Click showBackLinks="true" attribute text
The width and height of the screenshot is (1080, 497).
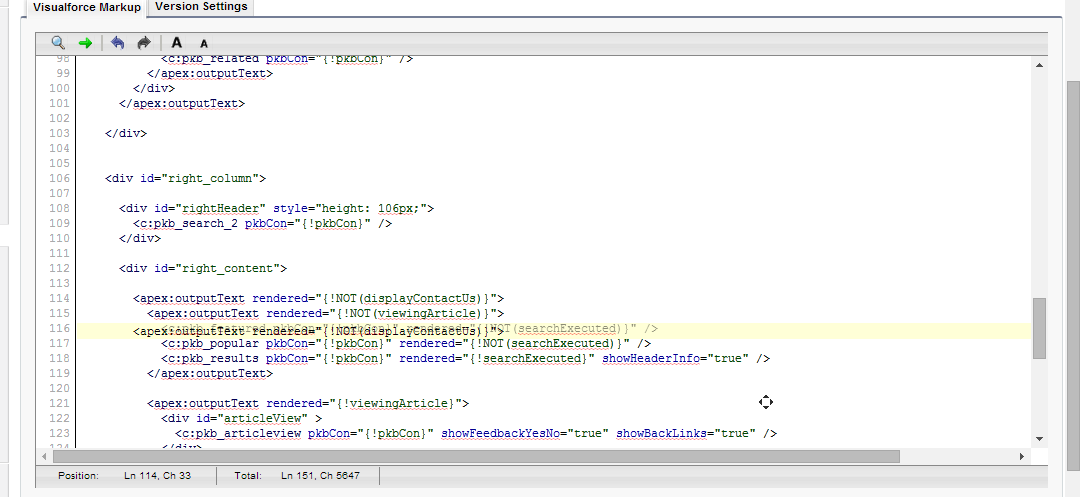[x=686, y=433]
